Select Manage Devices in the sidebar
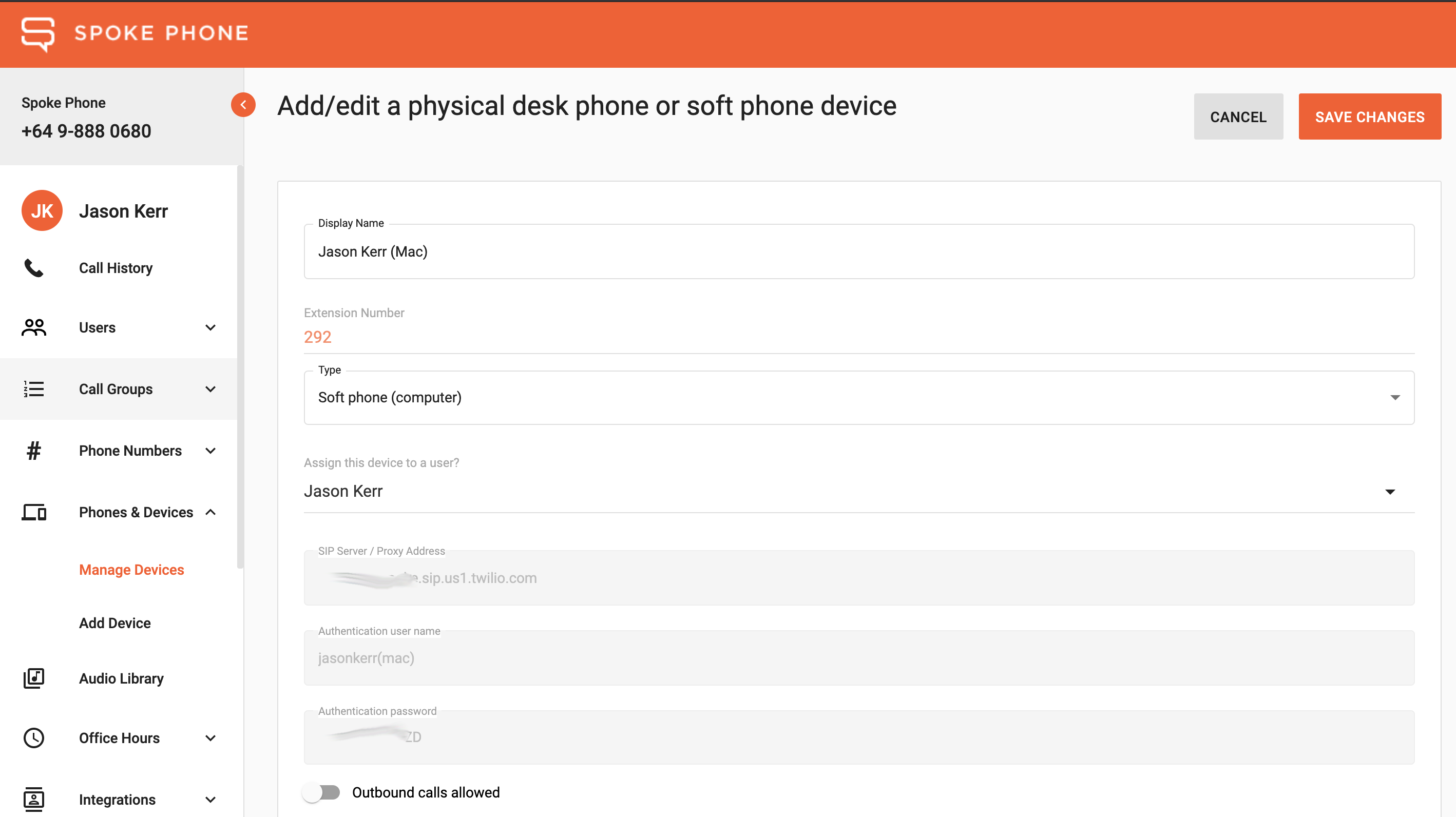Image resolution: width=1456 pixels, height=817 pixels. 132,570
